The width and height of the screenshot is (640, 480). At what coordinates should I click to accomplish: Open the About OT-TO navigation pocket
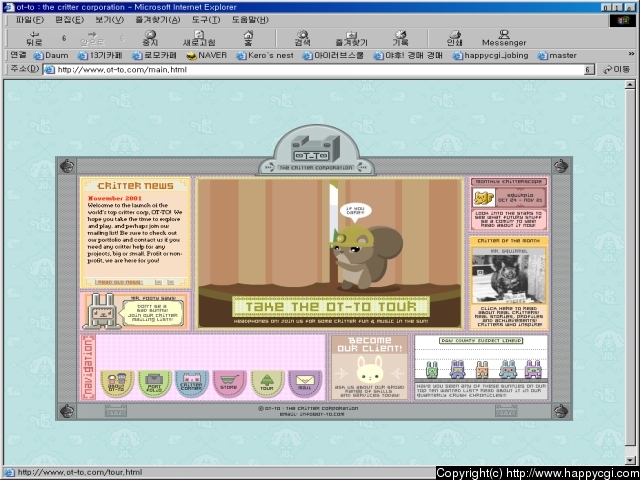click(x=117, y=384)
